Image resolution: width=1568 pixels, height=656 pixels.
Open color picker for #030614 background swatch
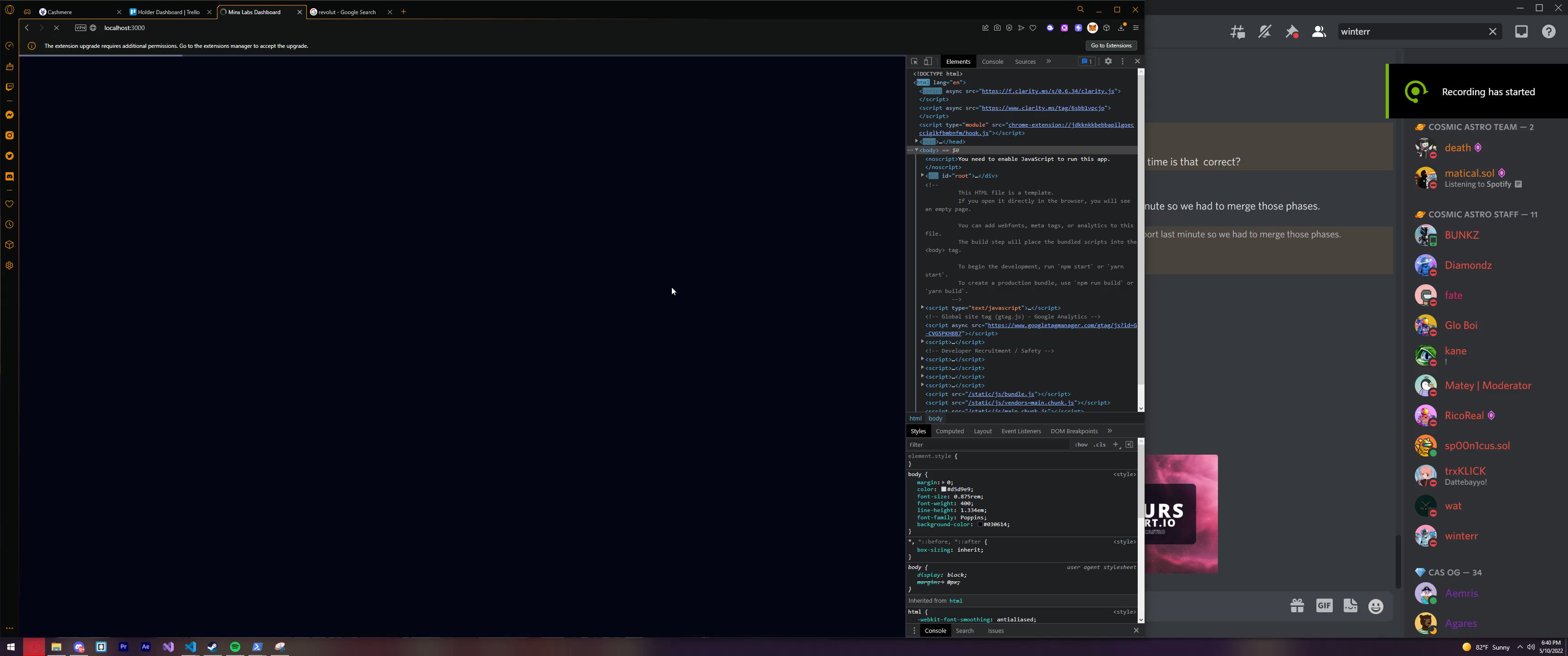click(980, 524)
